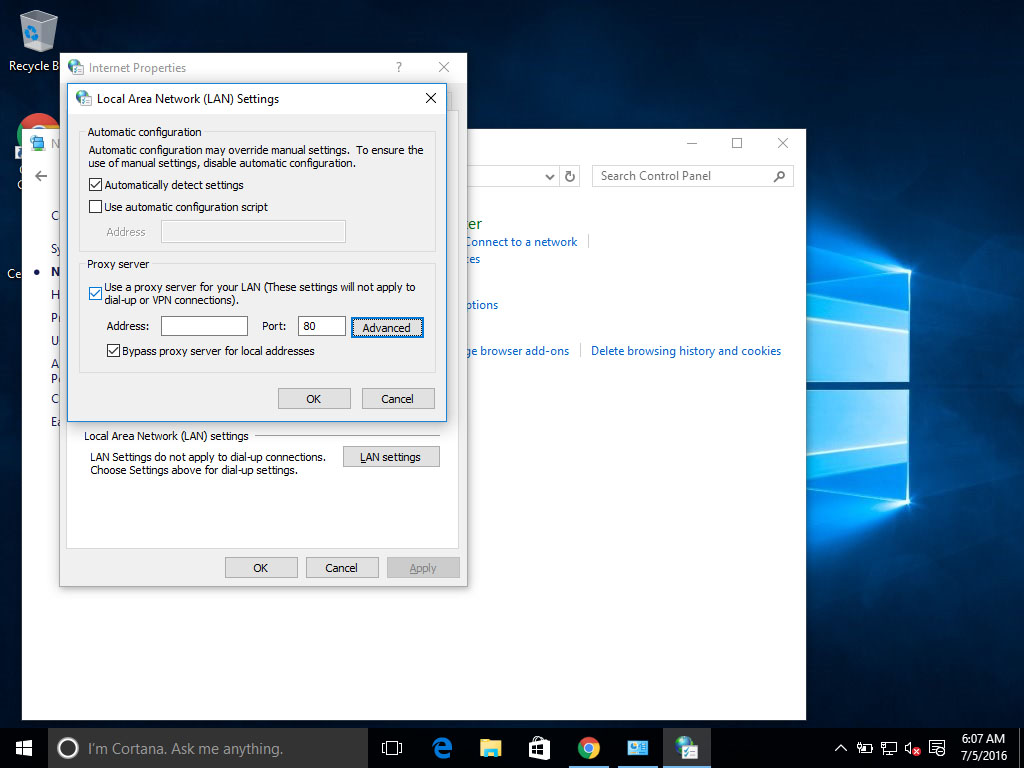This screenshot has width=1024, height=768.
Task: Click Delete browsing history and cookies
Action: tap(686, 351)
